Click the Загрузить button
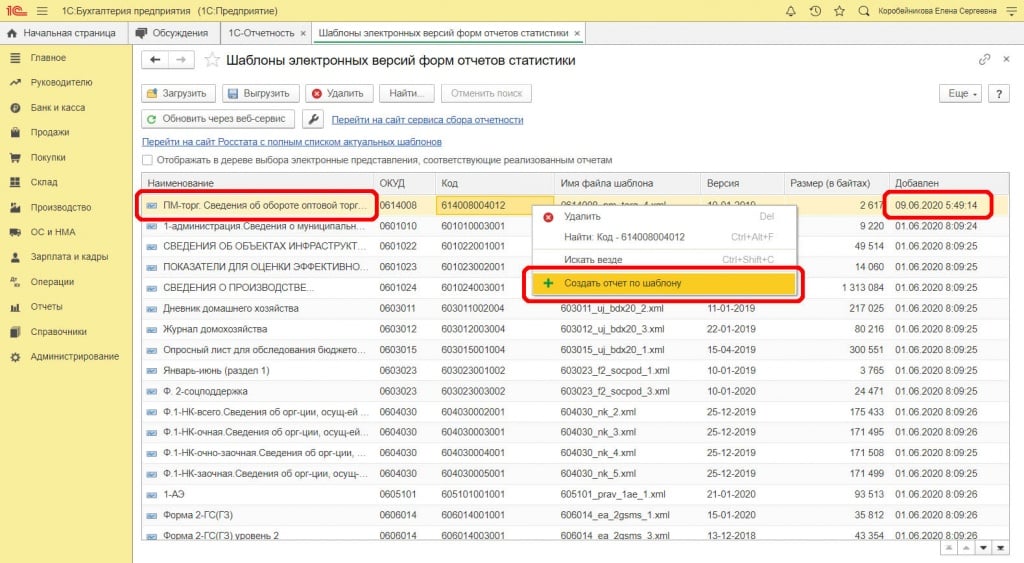 click(177, 93)
